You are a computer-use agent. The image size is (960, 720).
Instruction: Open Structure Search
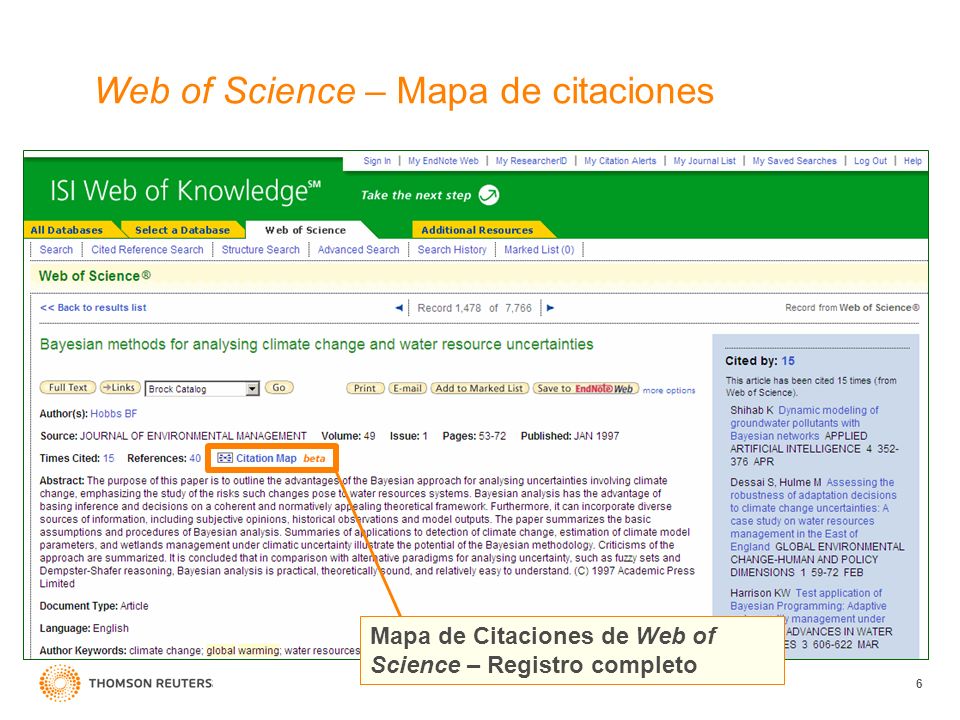pyautogui.click(x=261, y=250)
